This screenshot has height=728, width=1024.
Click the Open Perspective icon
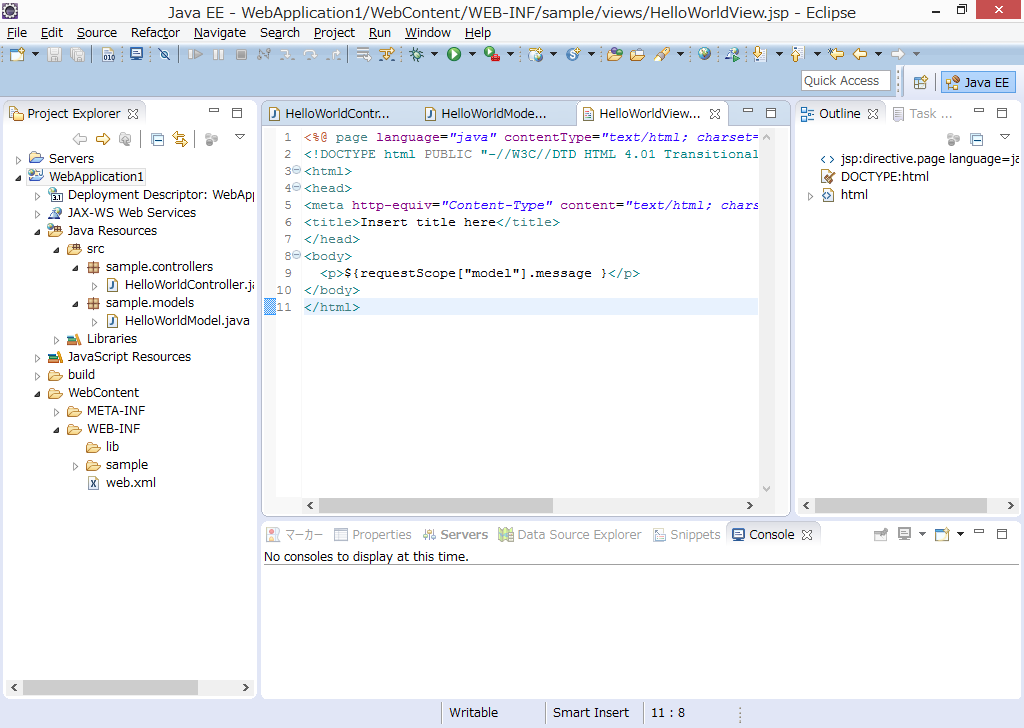[920, 82]
